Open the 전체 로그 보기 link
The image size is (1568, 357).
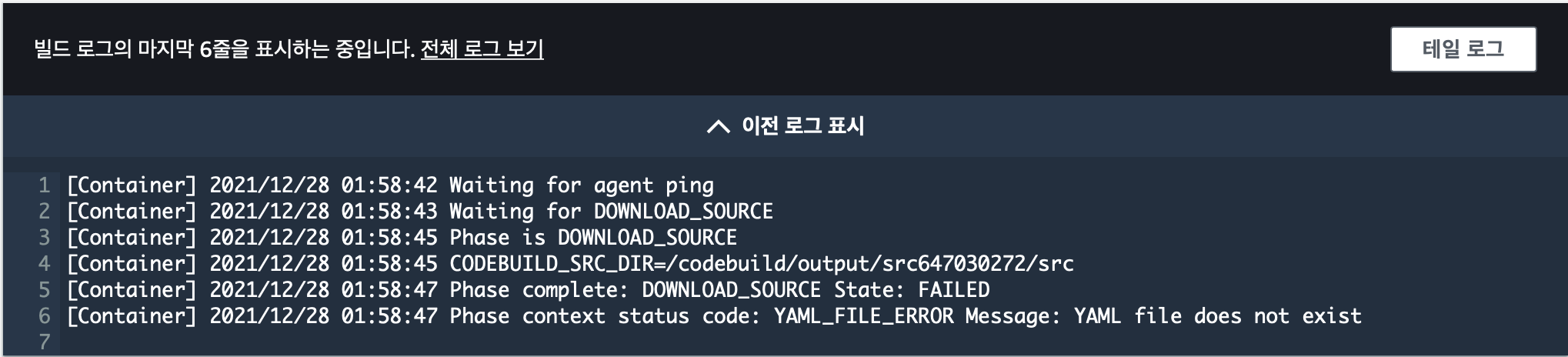pyautogui.click(x=482, y=49)
